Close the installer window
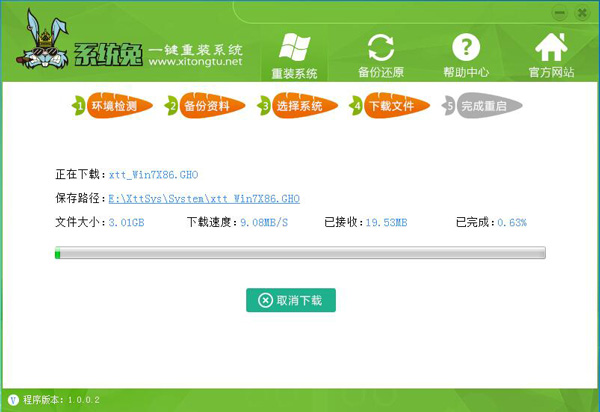Screen dimensions: 600x412 (x=582, y=13)
